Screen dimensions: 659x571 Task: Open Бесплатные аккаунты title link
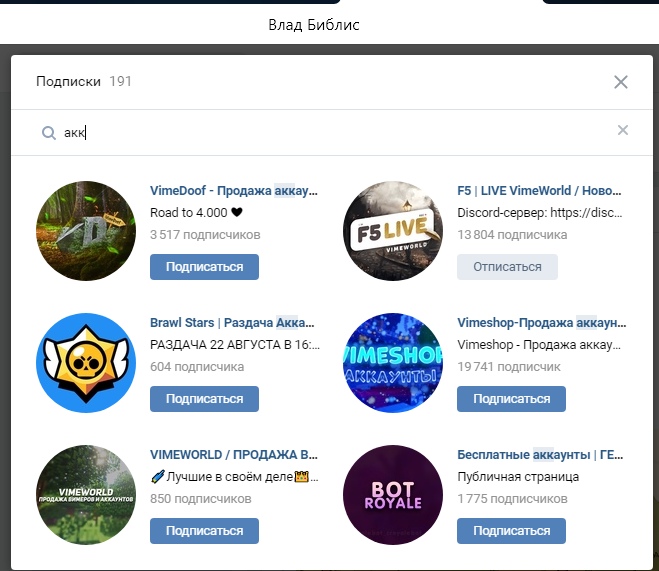[540, 455]
